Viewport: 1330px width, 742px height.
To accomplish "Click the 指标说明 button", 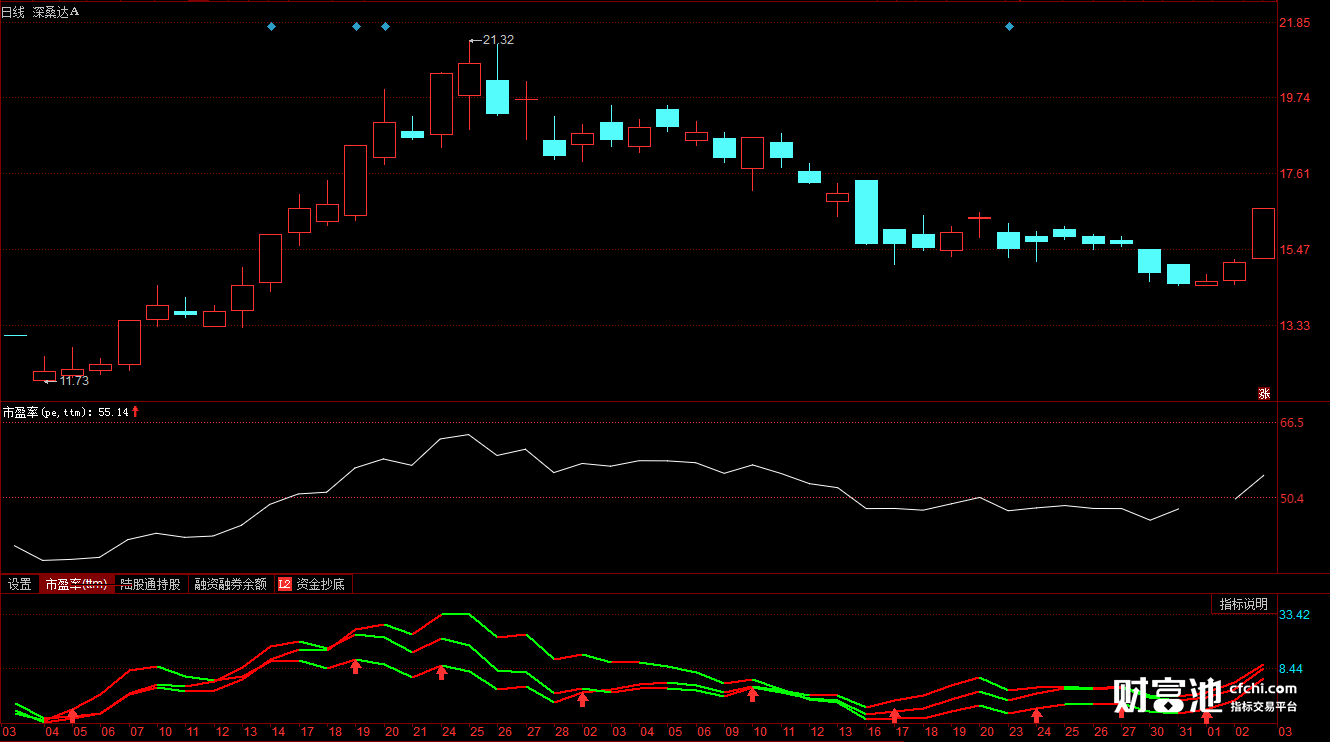I will point(1244,604).
